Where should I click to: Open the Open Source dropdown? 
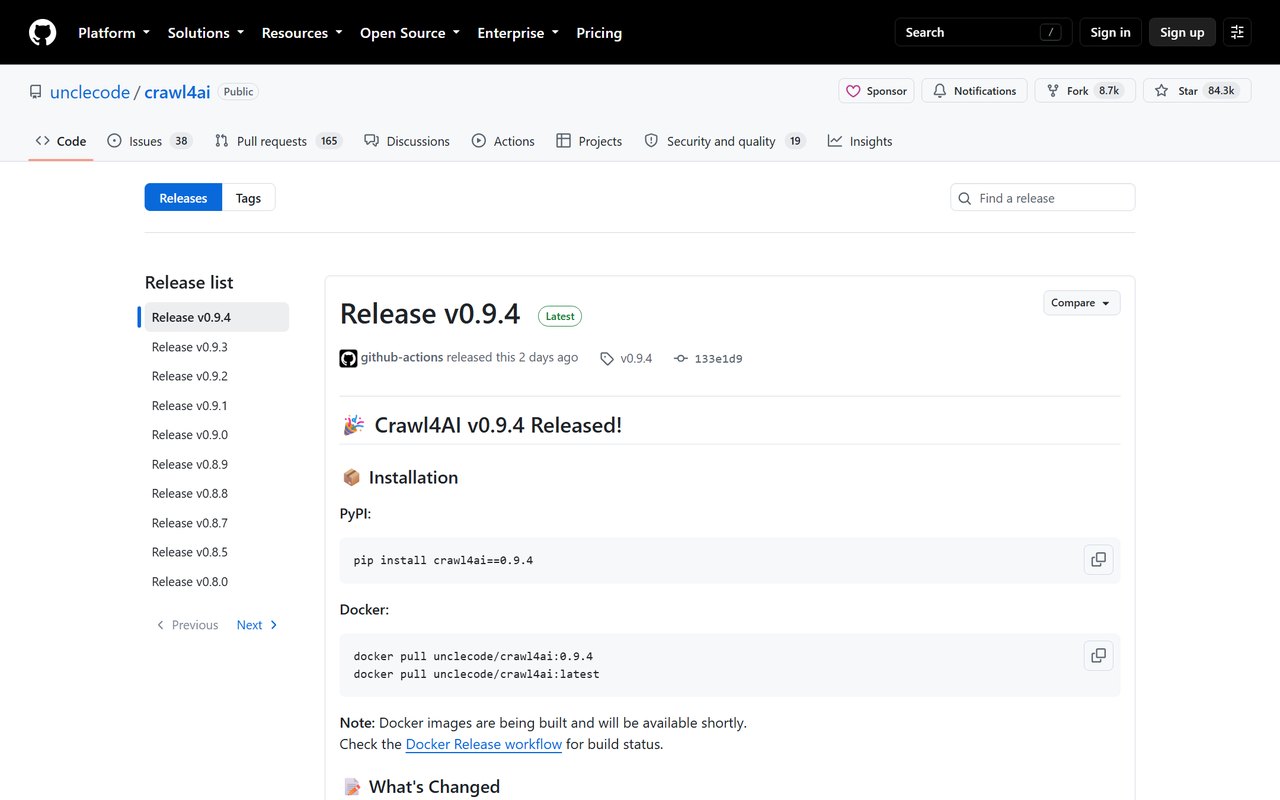[x=410, y=33]
